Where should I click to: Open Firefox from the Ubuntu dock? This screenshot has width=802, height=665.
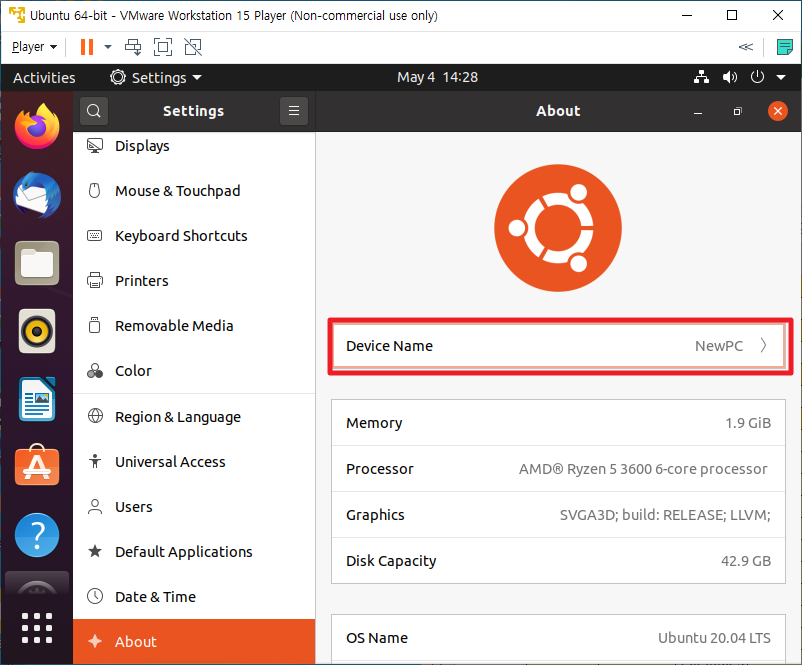37,126
